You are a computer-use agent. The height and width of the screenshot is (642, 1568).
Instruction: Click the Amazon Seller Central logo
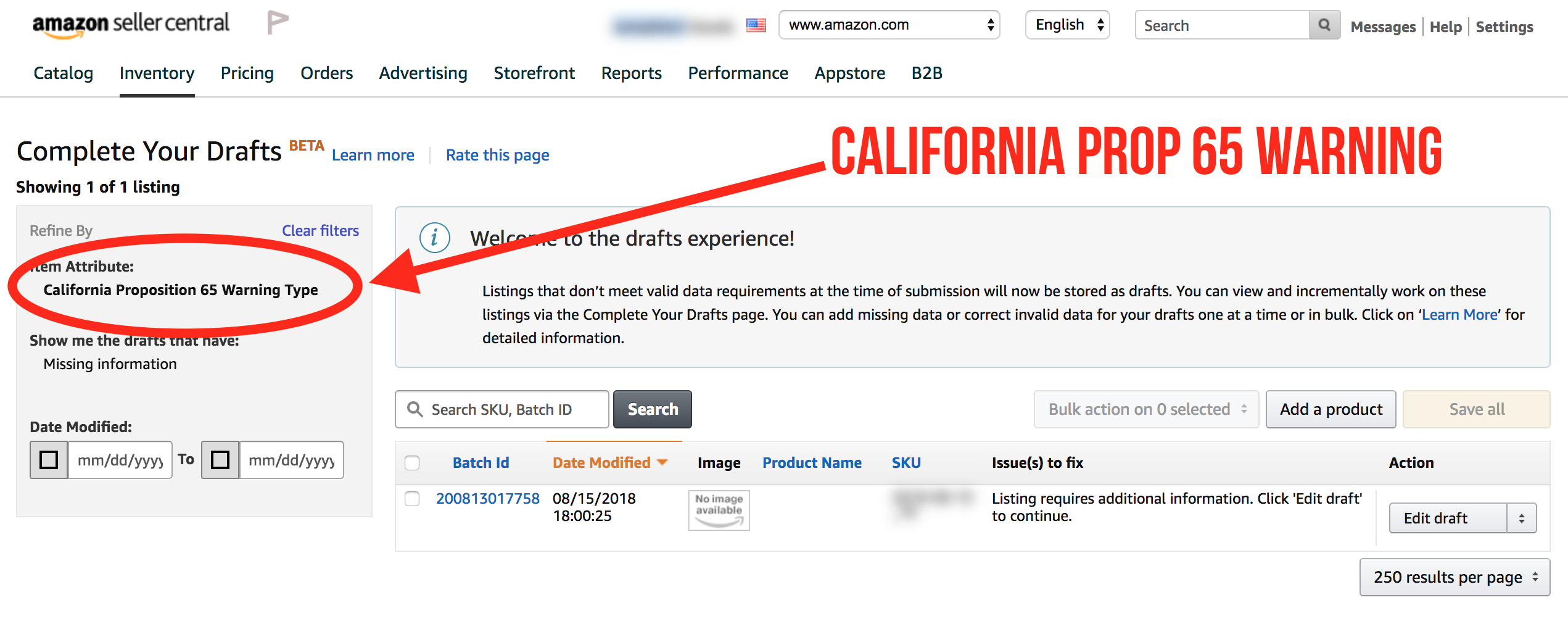pos(131,25)
